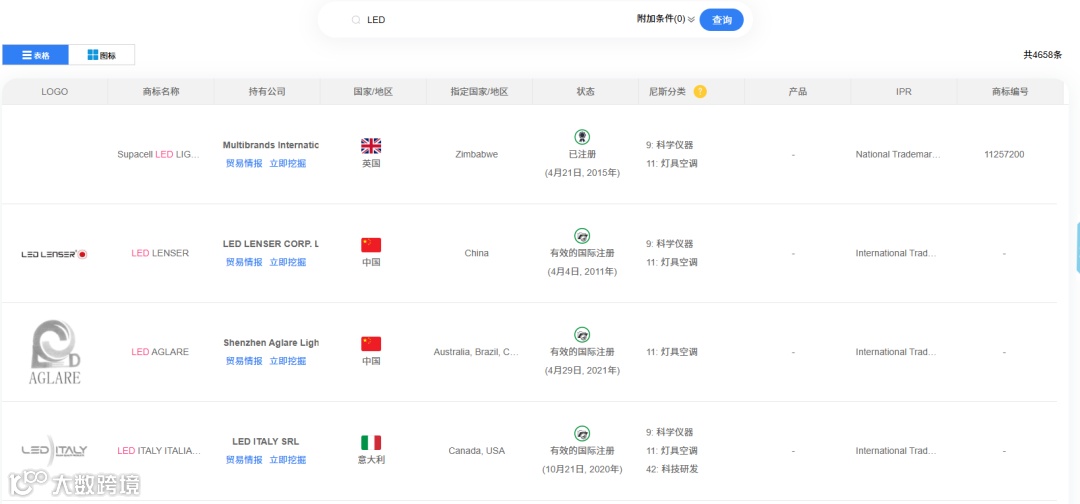Viewport: 1080px width, 504px height.
Task: Click the yellow question mark help icon
Action: pyautogui.click(x=700, y=92)
